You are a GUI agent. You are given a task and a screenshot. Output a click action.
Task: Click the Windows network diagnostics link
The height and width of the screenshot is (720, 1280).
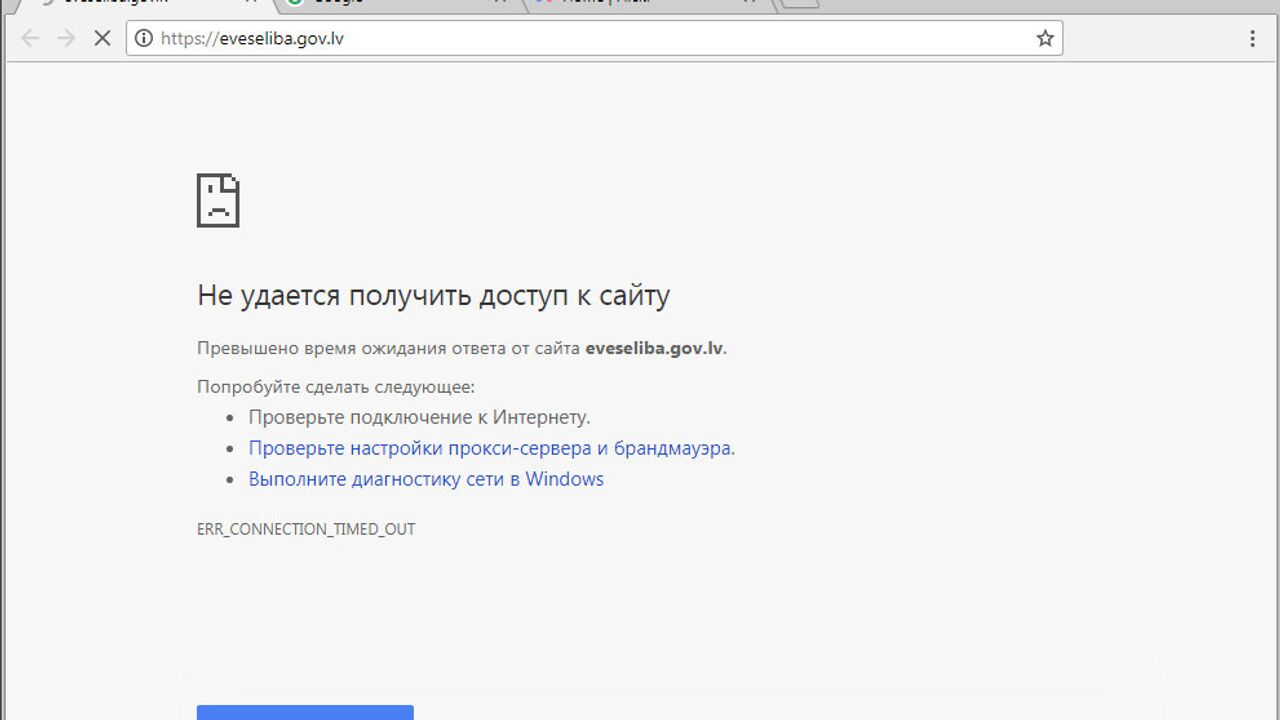(x=426, y=479)
